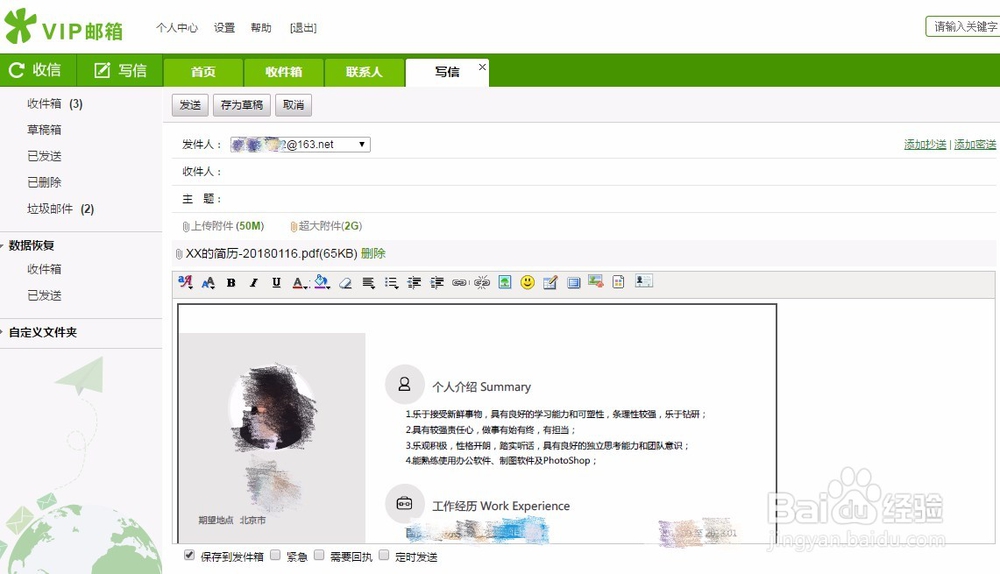Click the keyword search box
The width and height of the screenshot is (1000, 574).
(x=962, y=27)
